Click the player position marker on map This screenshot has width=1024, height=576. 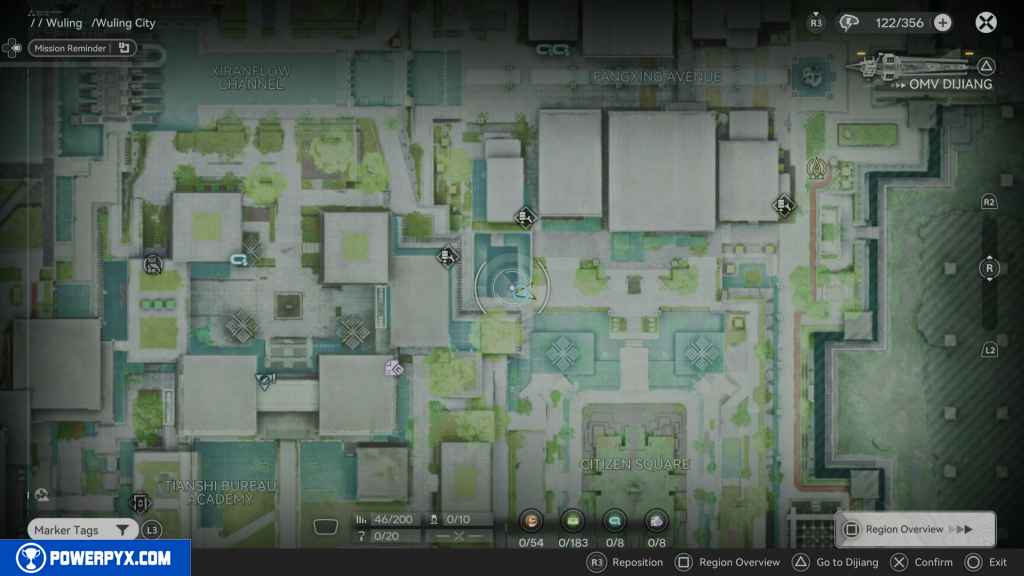[x=512, y=288]
